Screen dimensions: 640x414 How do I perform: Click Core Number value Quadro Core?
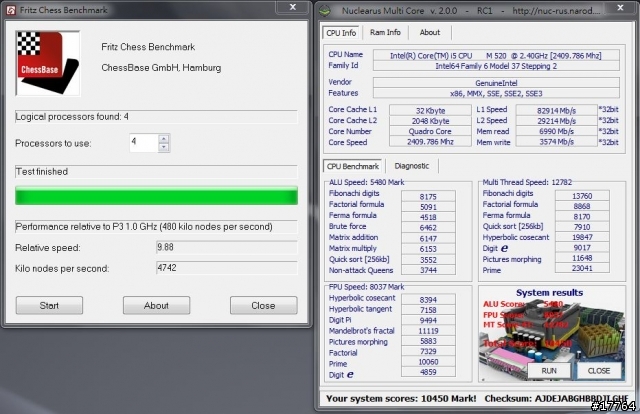pyautogui.click(x=430, y=131)
